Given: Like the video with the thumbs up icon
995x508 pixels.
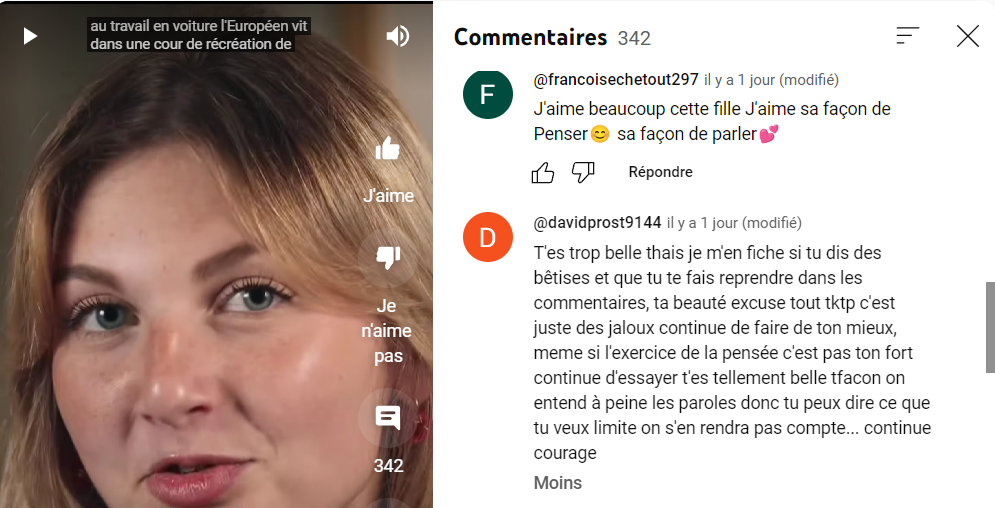Looking at the screenshot, I should pyautogui.click(x=388, y=149).
